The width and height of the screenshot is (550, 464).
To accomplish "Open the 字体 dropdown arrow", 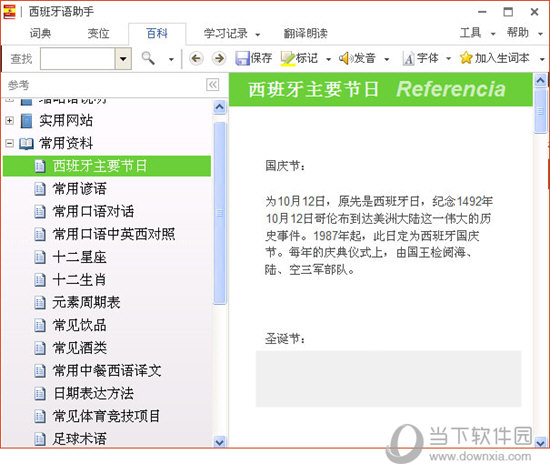I will coord(448,59).
